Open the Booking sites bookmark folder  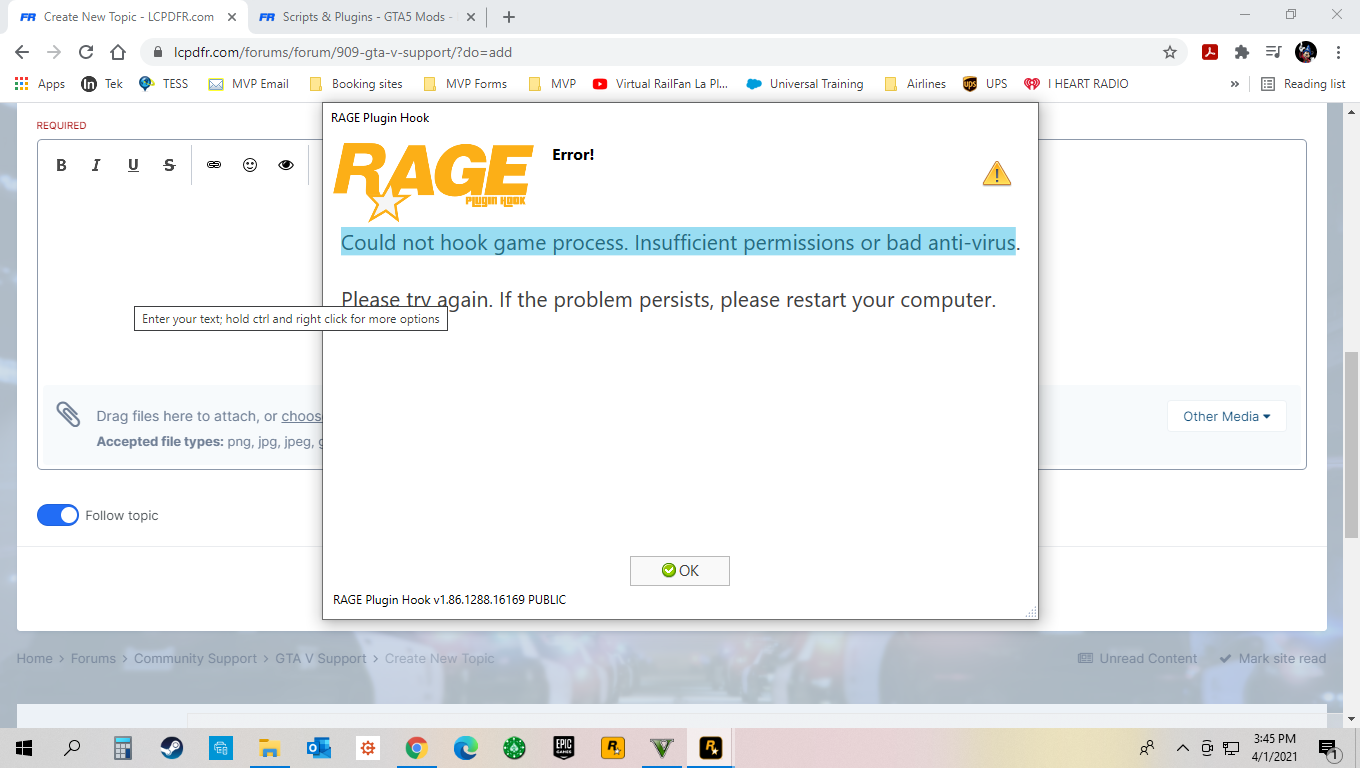[x=358, y=84]
